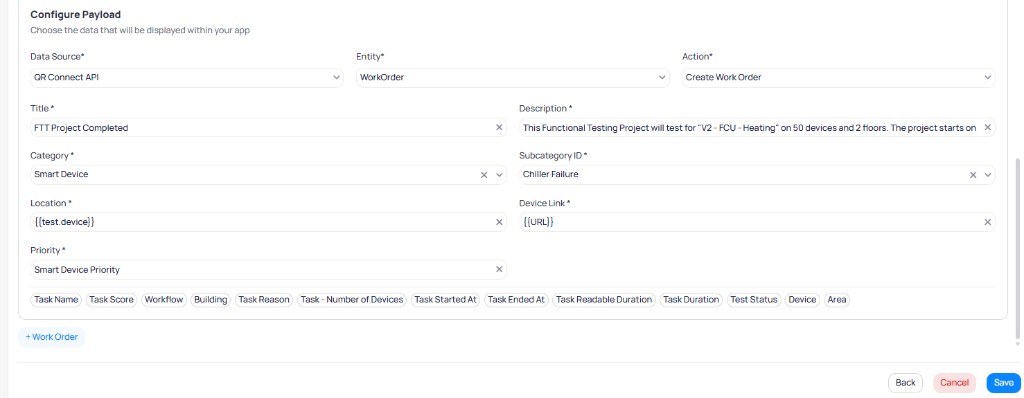The image size is (1024, 398).
Task: Insert the Building tag
Action: coord(211,299)
